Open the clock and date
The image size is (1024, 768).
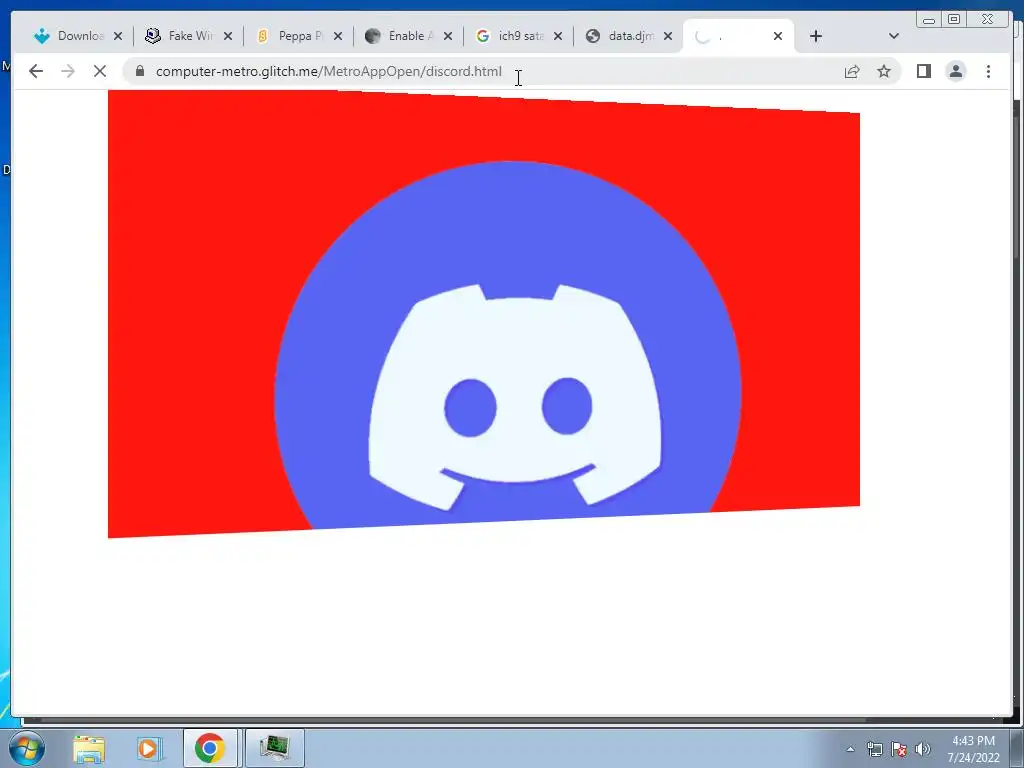click(974, 749)
